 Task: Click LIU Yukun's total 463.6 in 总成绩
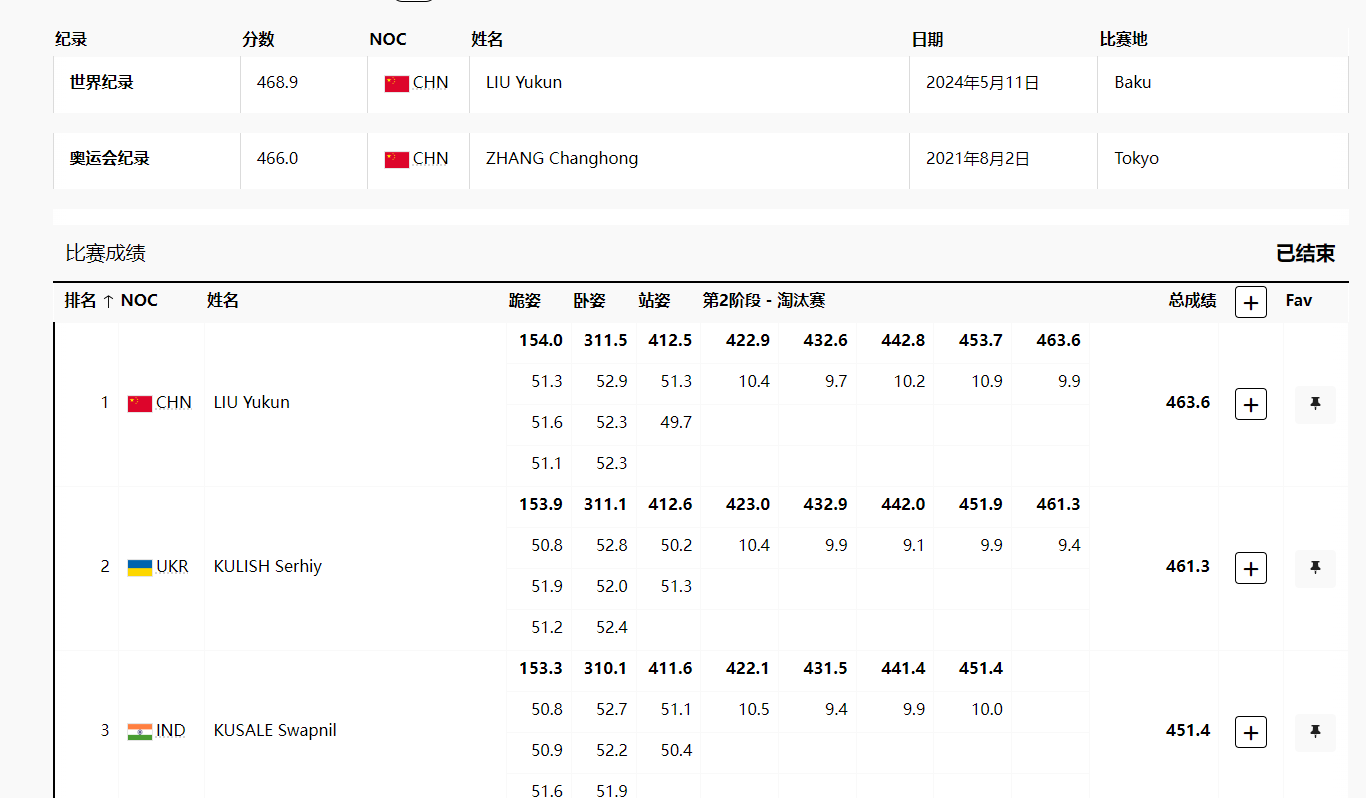1188,402
